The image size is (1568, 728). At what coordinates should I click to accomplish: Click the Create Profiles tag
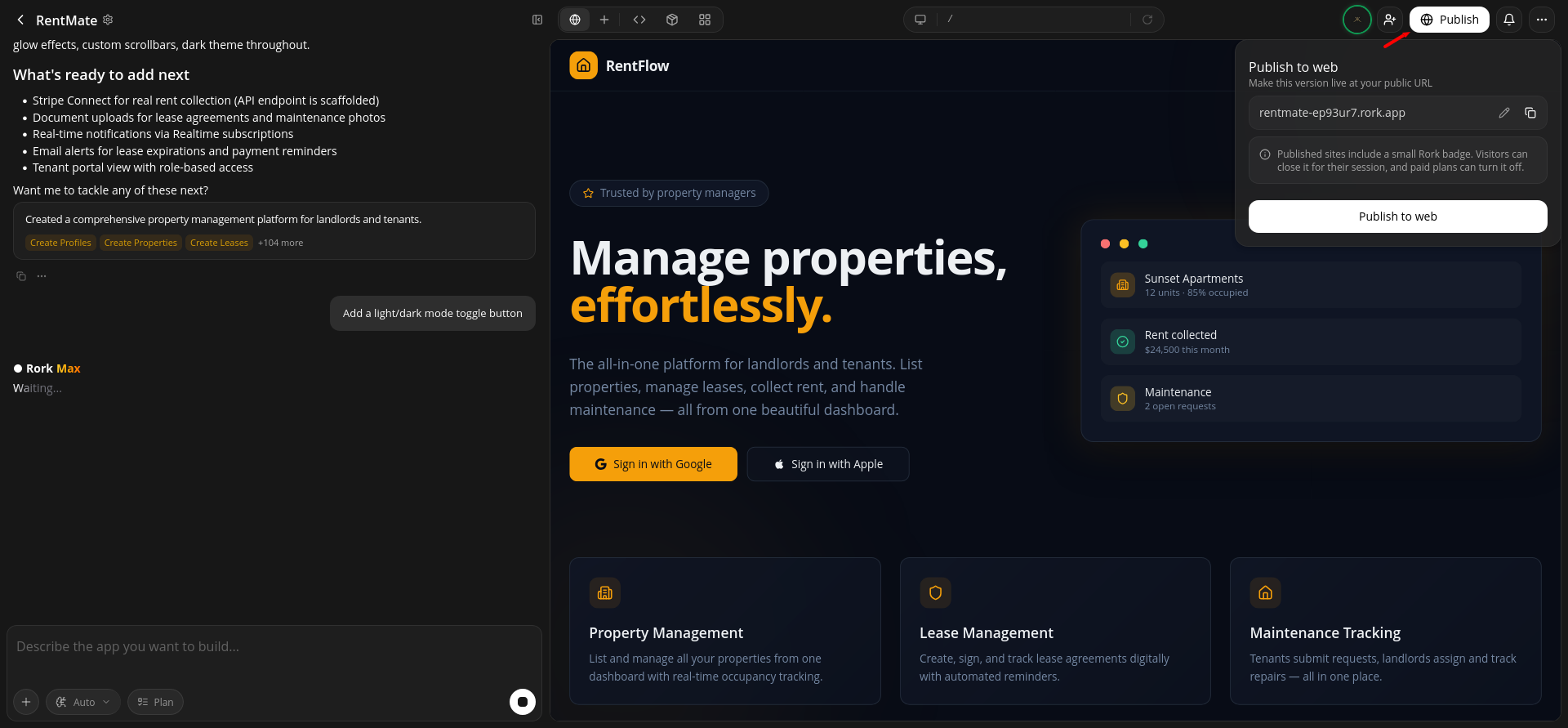[x=60, y=243]
